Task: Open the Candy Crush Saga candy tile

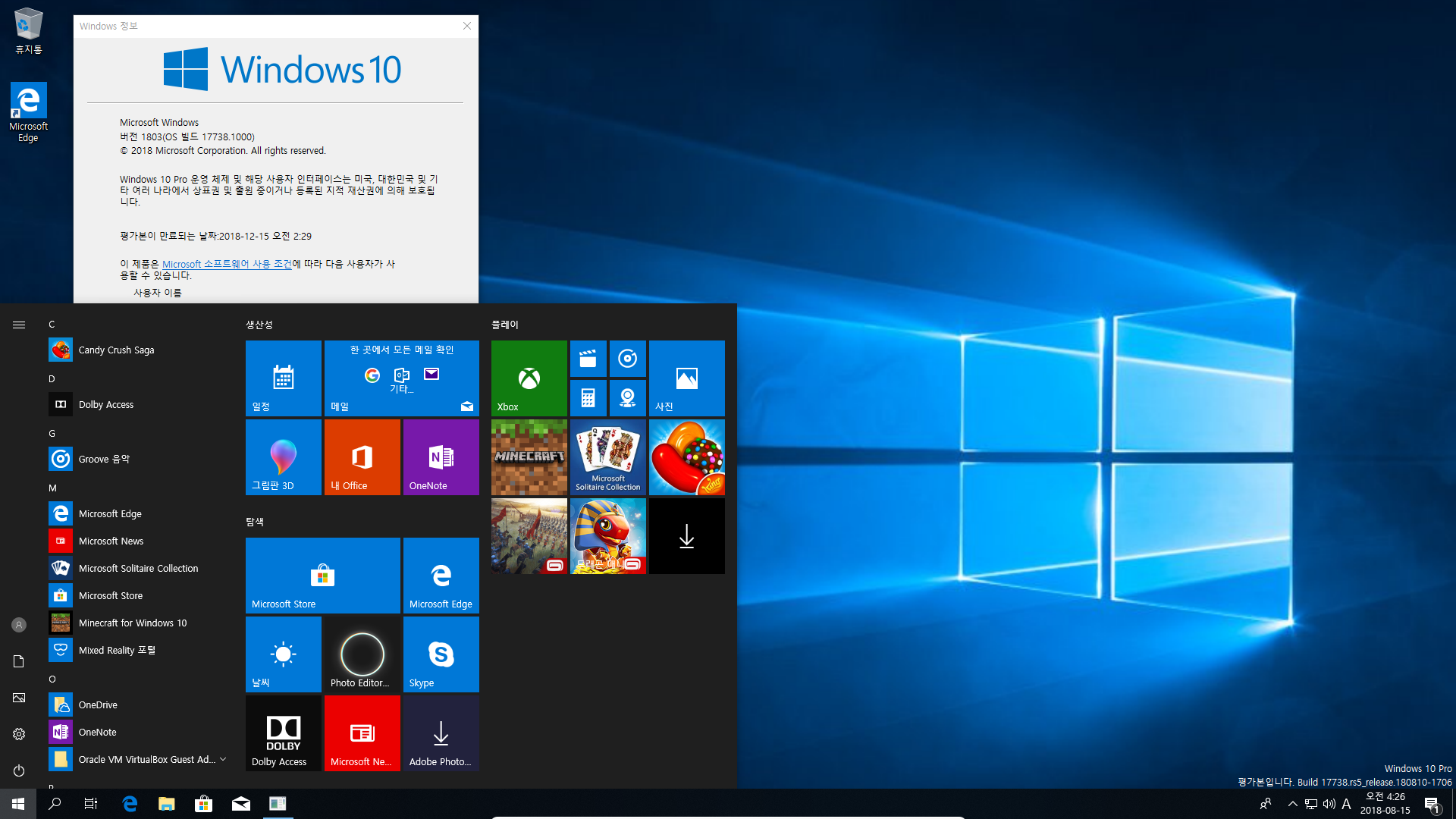Action: point(686,457)
